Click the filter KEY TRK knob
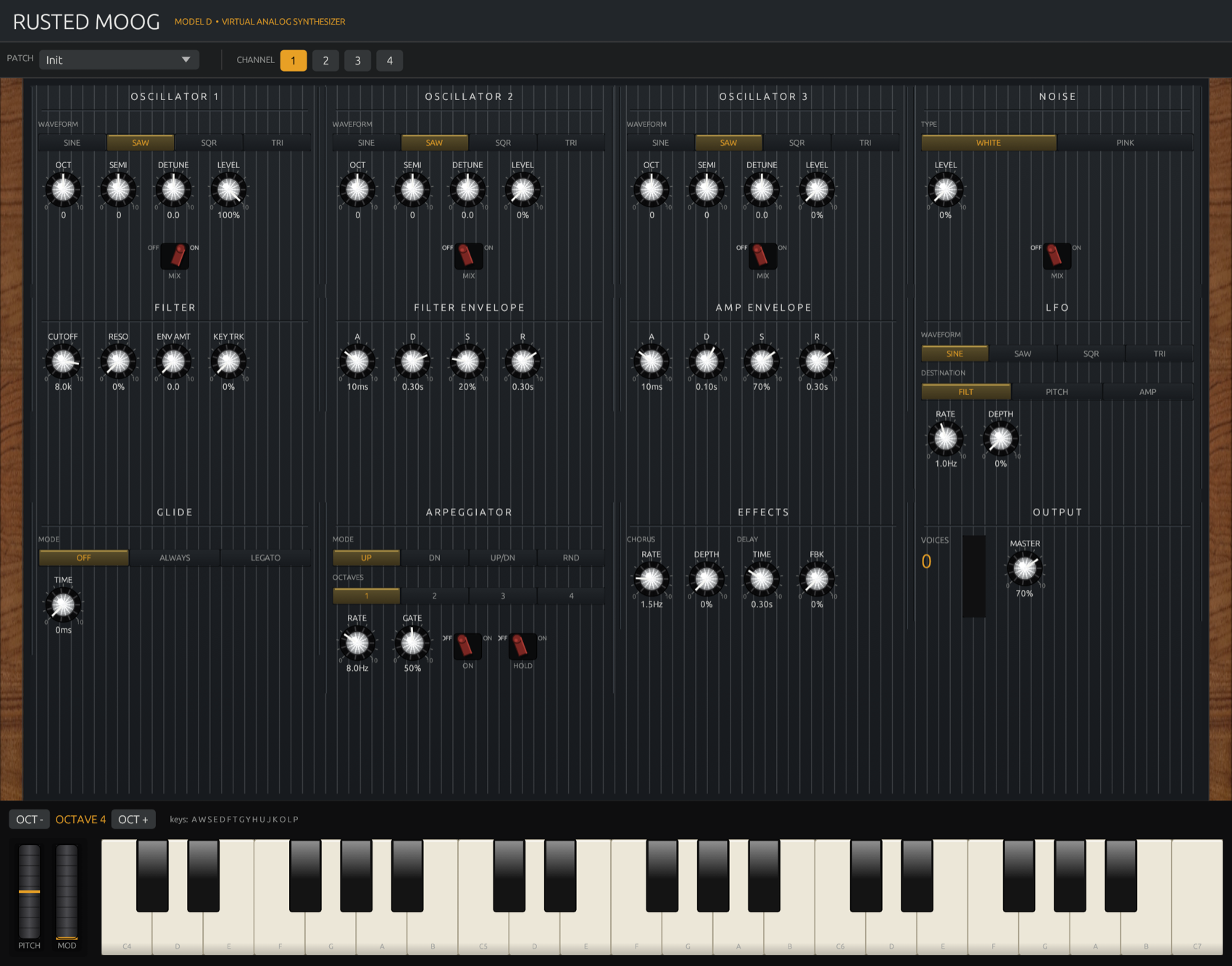This screenshot has width=1232, height=966. coord(228,362)
